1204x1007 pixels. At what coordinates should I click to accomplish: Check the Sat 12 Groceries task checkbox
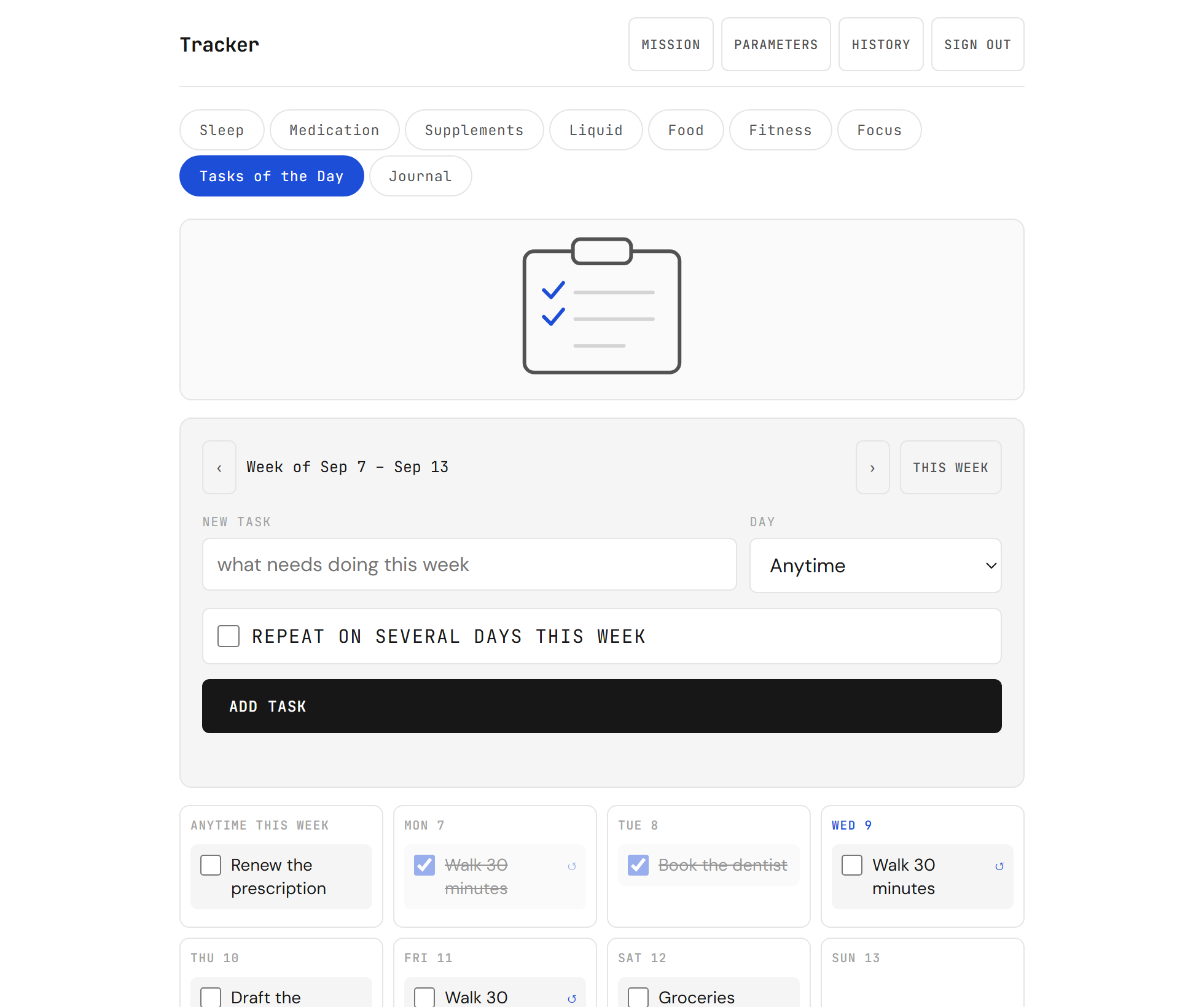point(638,997)
